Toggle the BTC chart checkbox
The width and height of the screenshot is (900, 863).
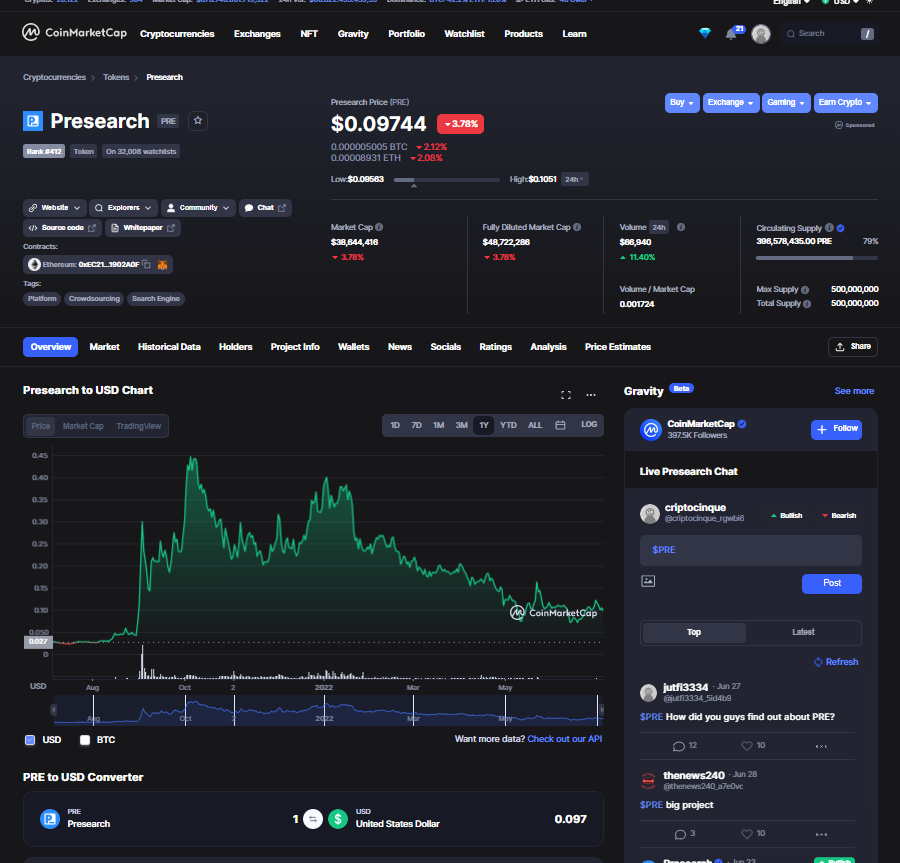85,740
